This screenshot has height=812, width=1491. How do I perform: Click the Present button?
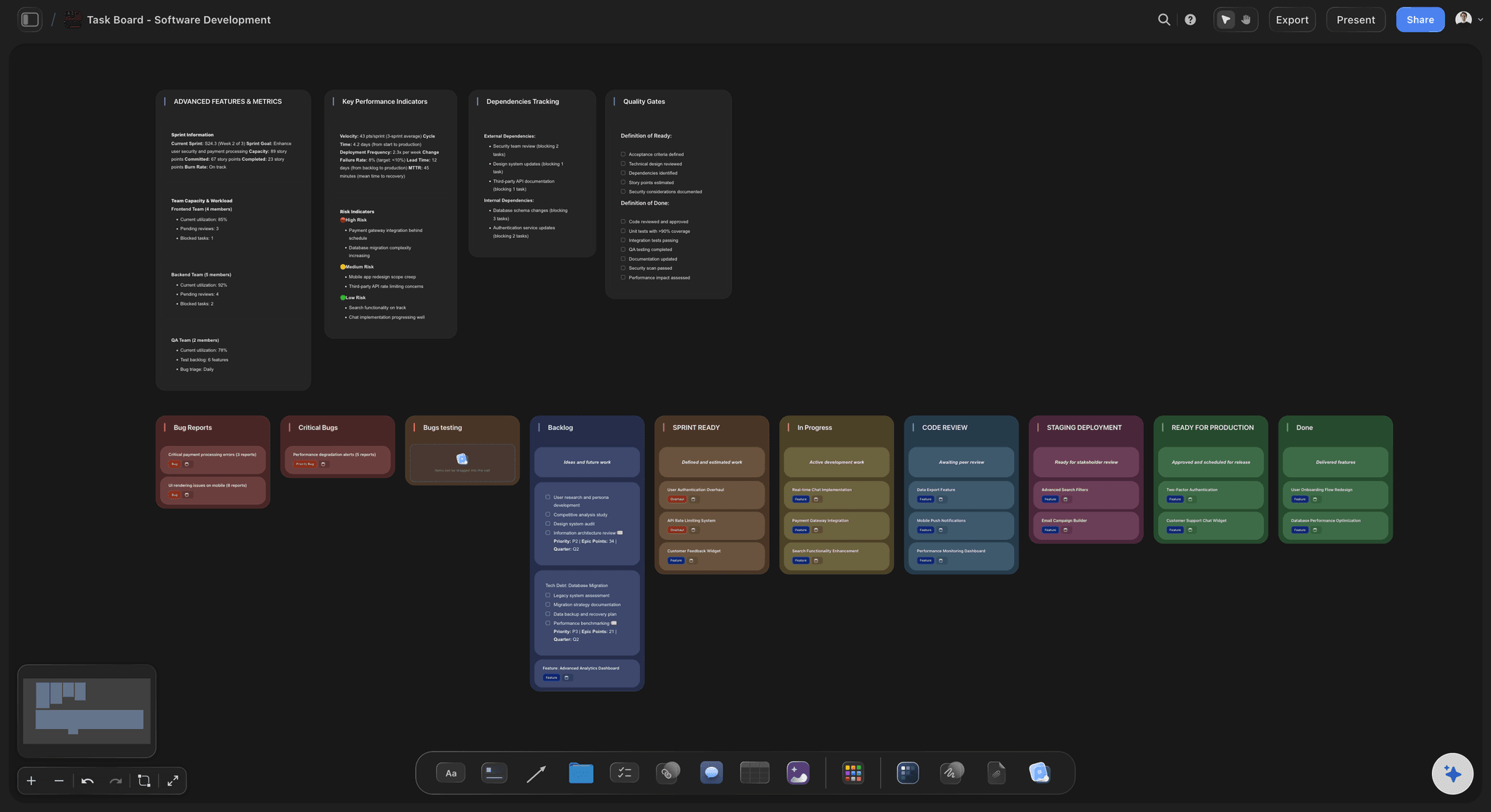tap(1356, 20)
